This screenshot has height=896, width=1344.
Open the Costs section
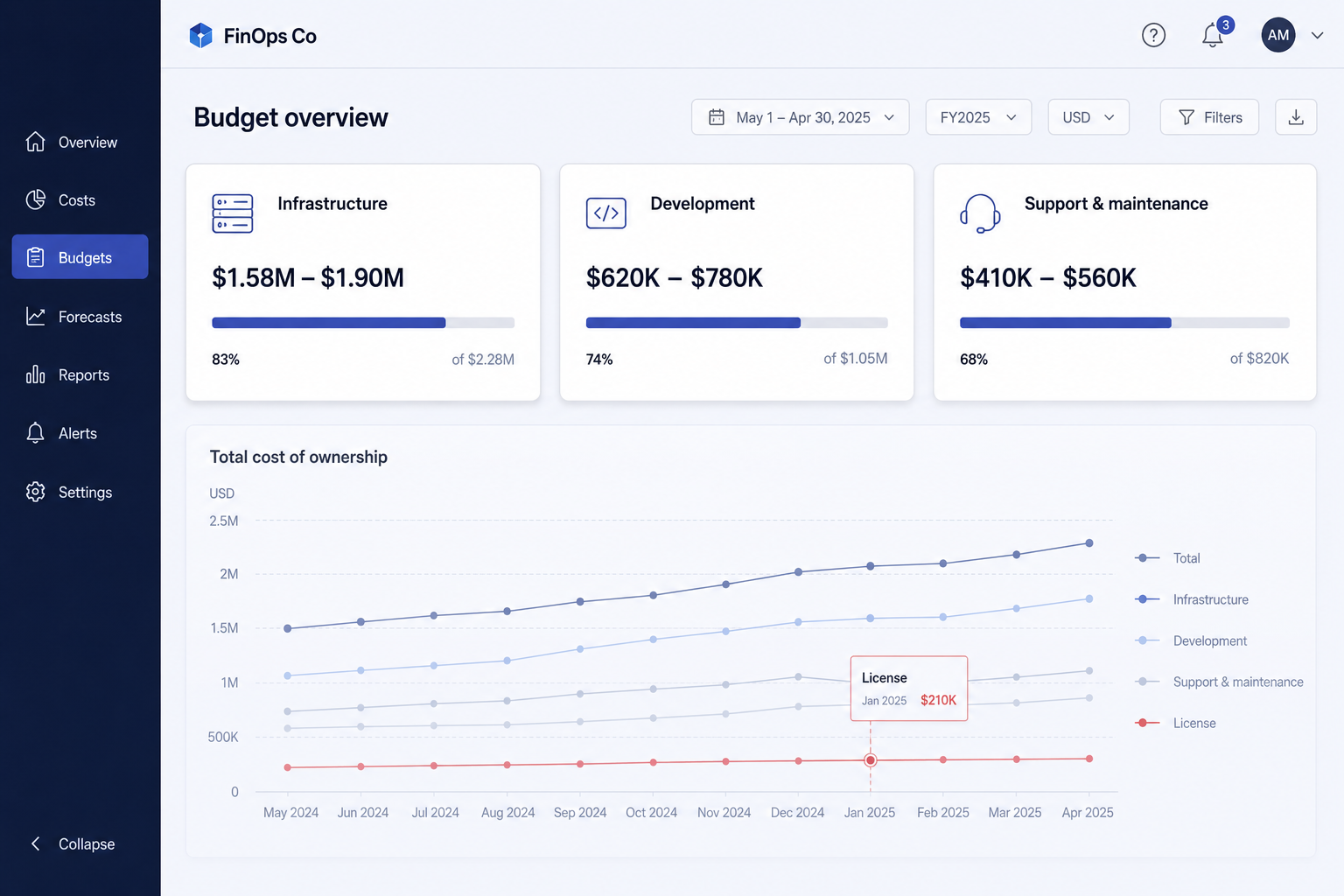click(x=77, y=200)
